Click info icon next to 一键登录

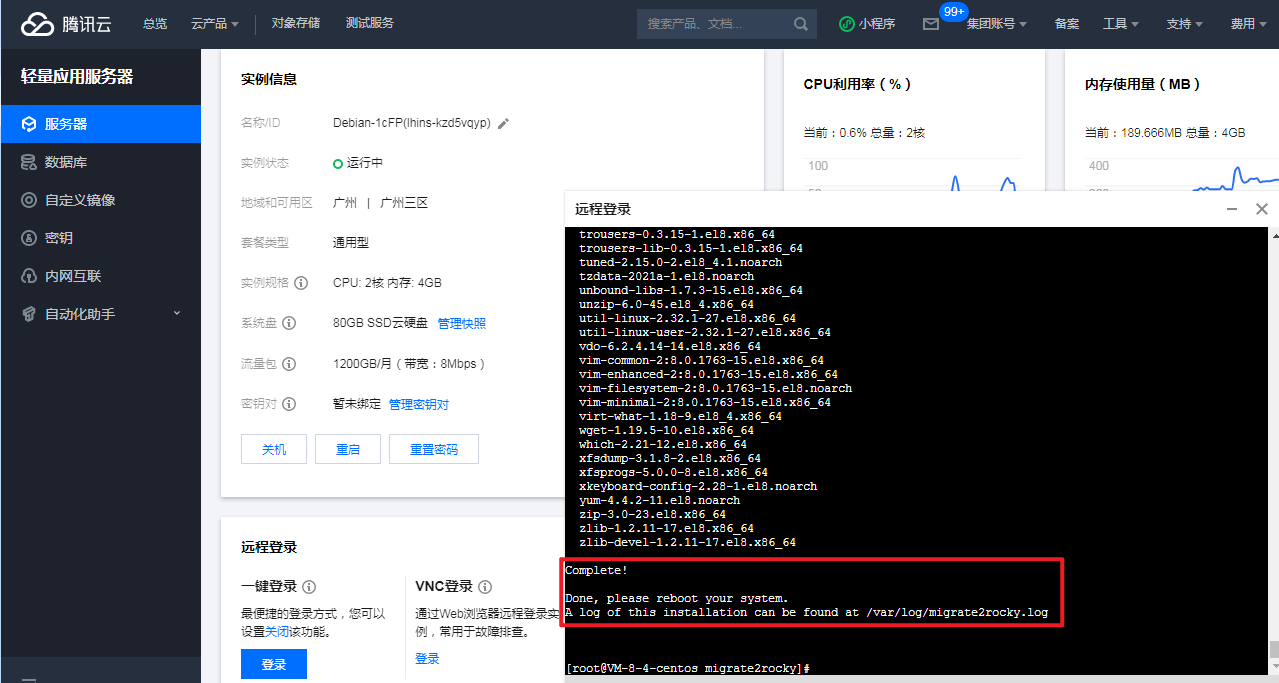309,587
